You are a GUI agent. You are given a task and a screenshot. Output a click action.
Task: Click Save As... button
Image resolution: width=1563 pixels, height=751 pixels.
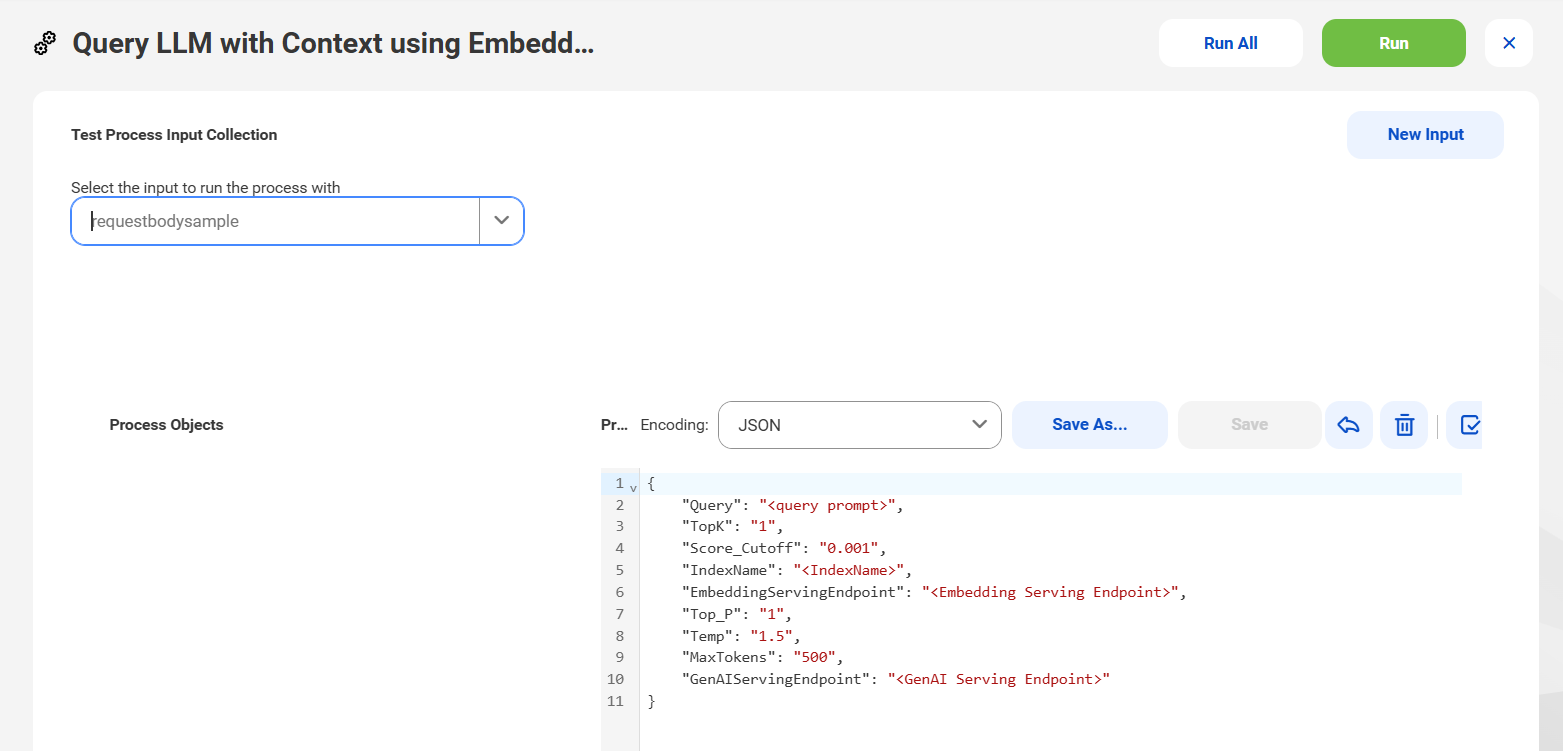pos(1090,425)
